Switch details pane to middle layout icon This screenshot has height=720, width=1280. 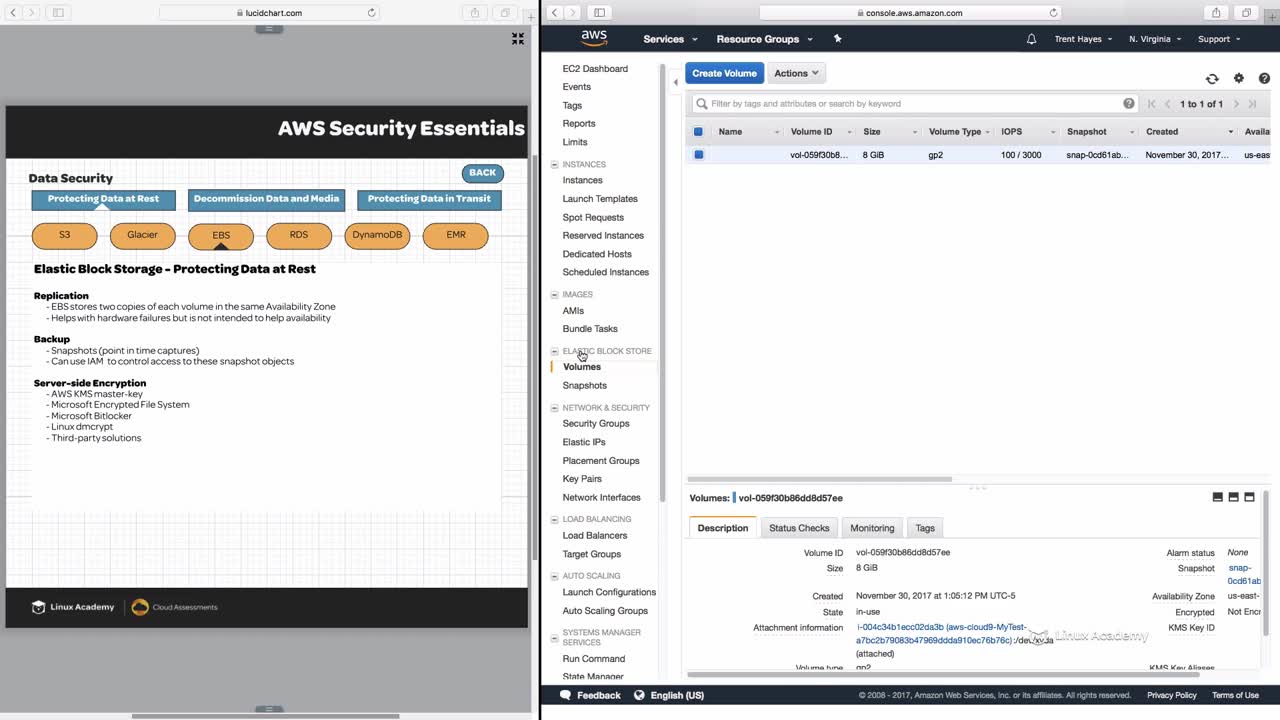coord(1233,497)
